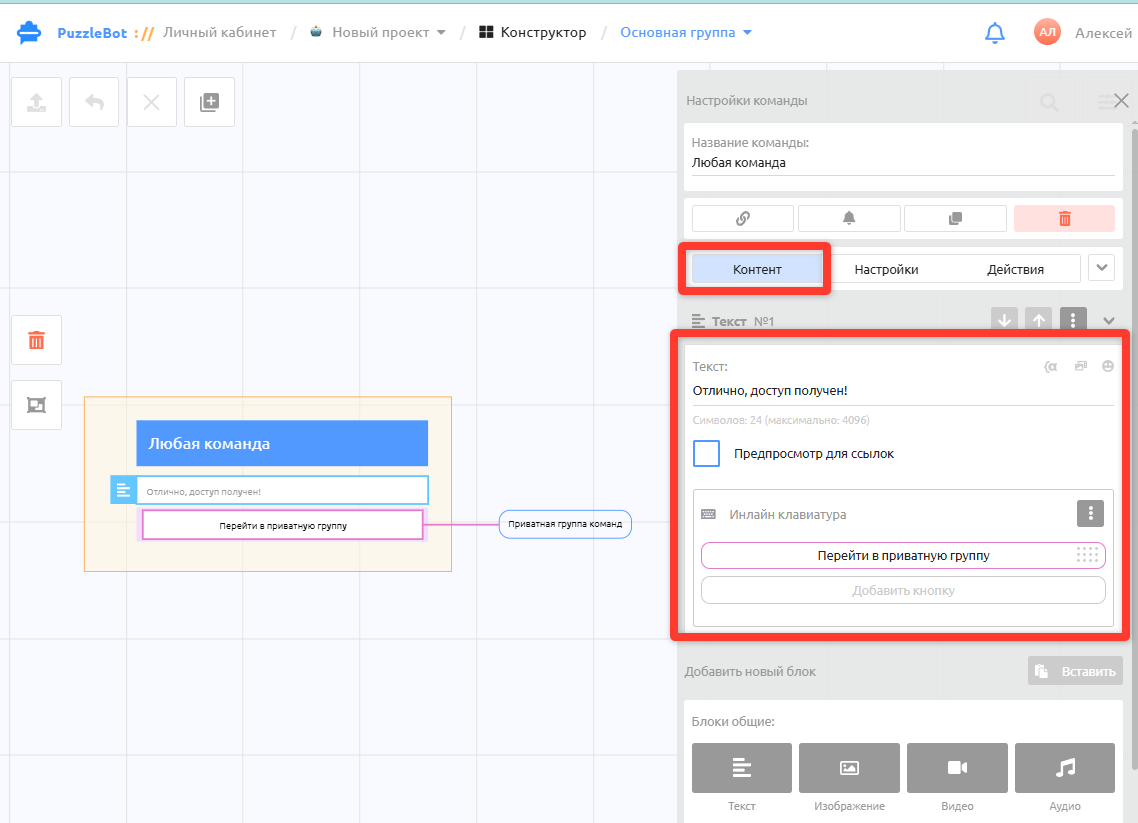Click the add new command icon
1138x823 pixels.
coord(210,102)
